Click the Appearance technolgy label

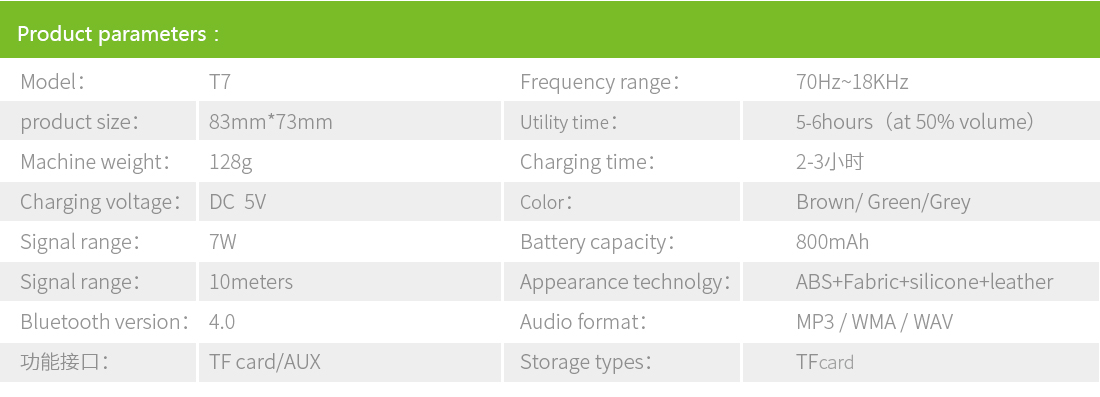(x=625, y=282)
